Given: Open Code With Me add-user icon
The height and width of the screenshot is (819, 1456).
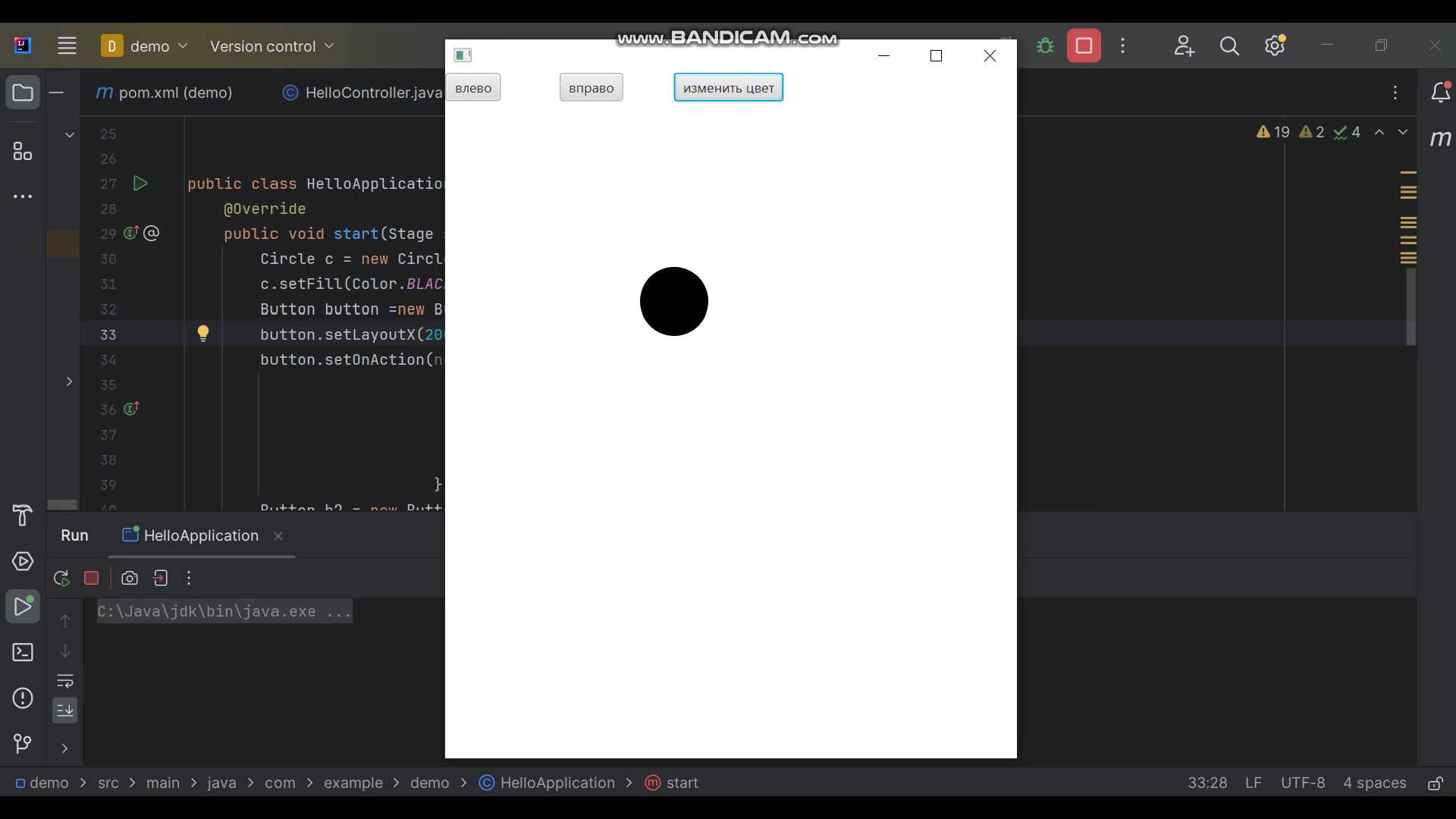Looking at the screenshot, I should point(1184,46).
